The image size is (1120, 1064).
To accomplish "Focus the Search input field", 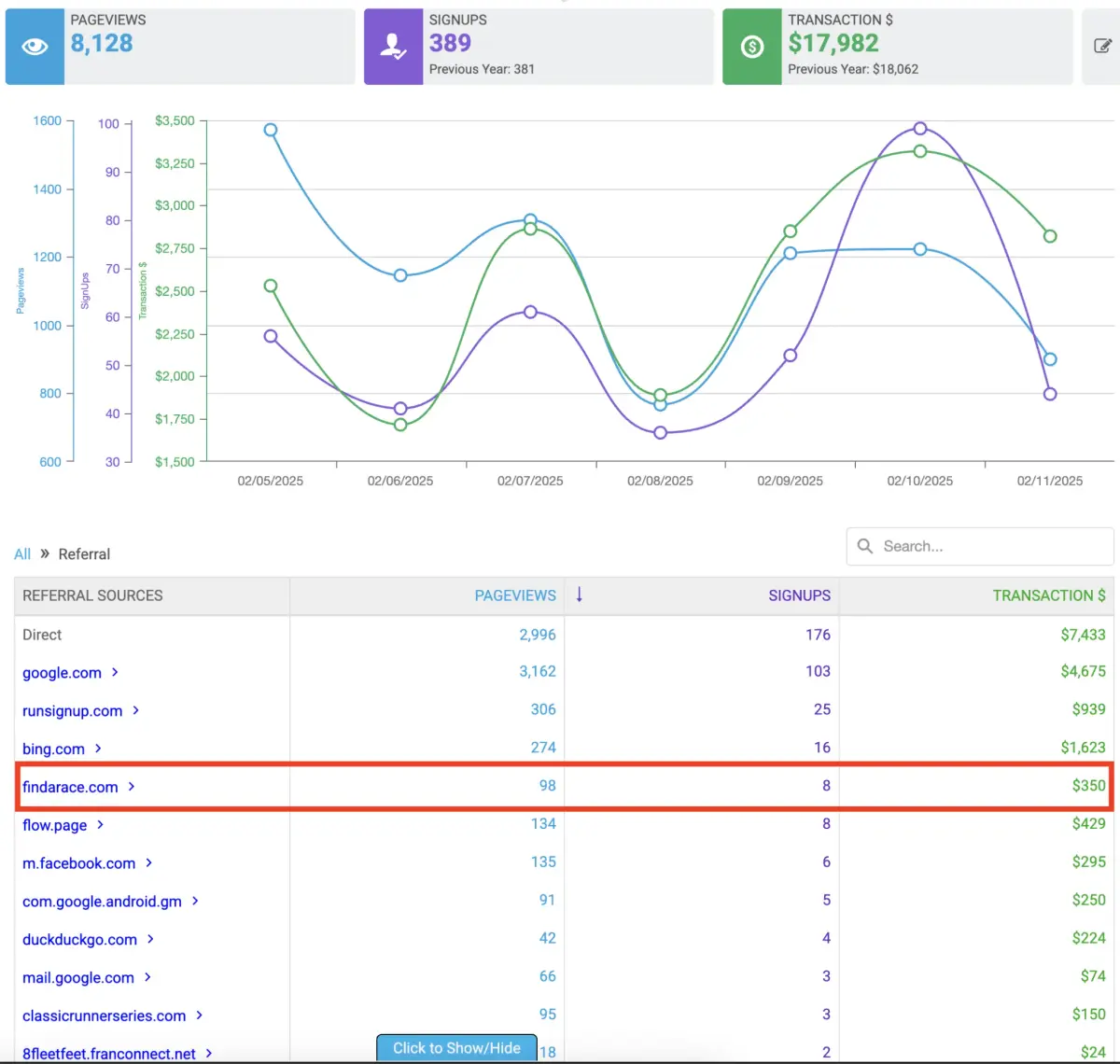I will [989, 546].
